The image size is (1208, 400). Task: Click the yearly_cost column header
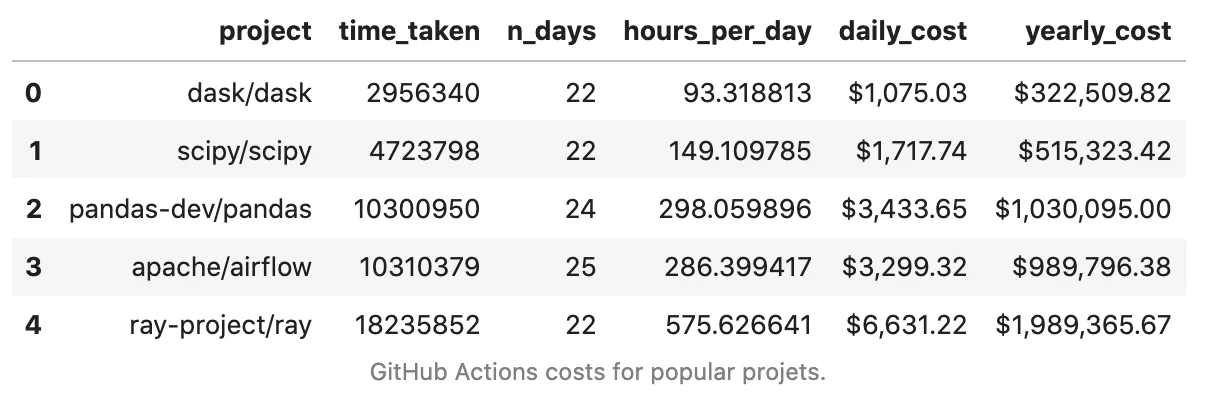(1097, 32)
